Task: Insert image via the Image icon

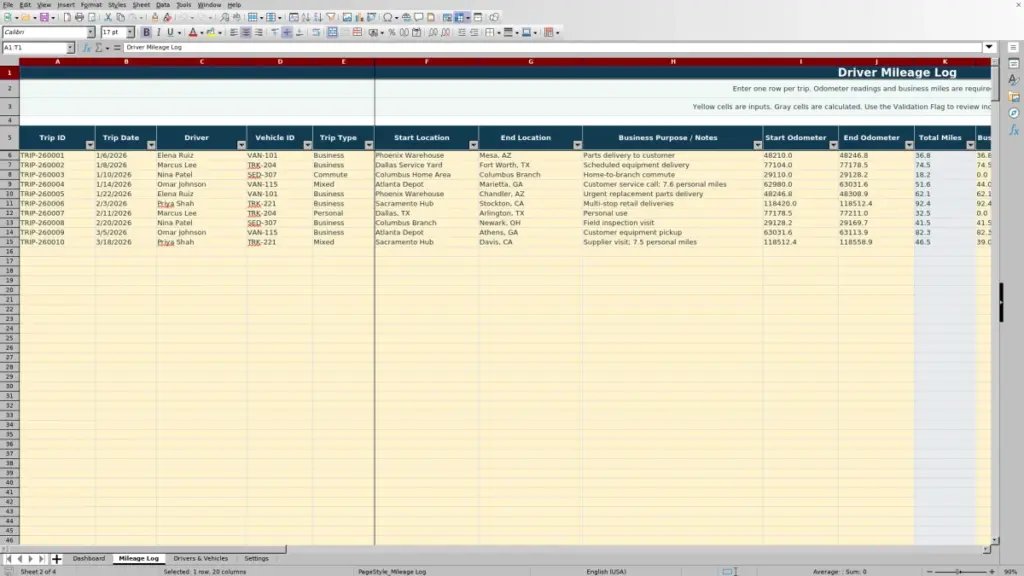Action: click(347, 18)
